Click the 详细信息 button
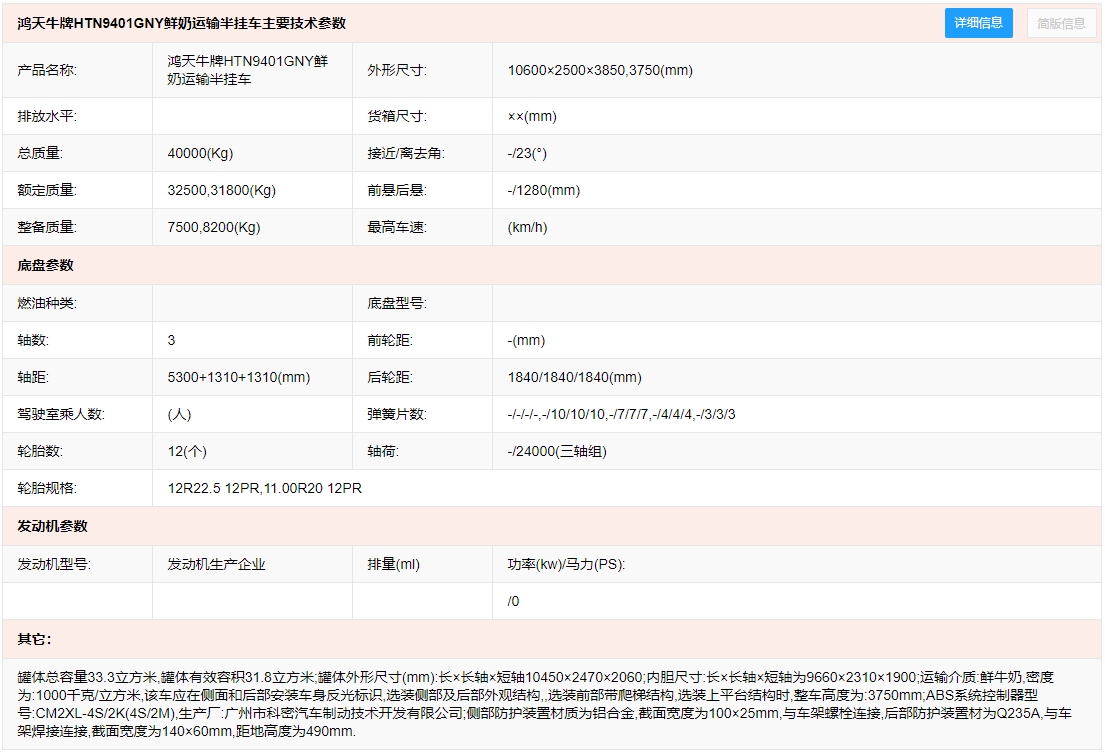Viewport: 1105px width, 754px height. click(x=978, y=23)
